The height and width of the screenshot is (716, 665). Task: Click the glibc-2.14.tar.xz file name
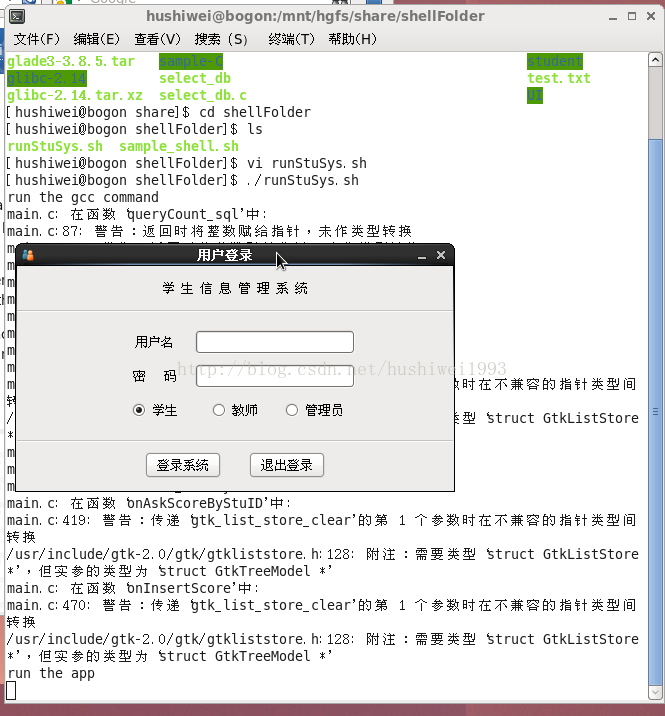point(74,95)
